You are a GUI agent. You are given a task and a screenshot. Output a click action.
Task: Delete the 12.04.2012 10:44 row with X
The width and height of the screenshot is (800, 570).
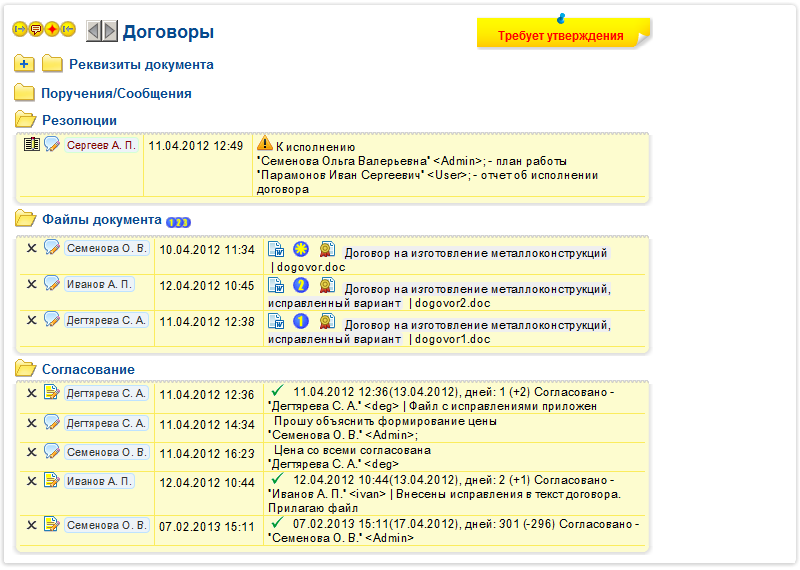(32, 481)
